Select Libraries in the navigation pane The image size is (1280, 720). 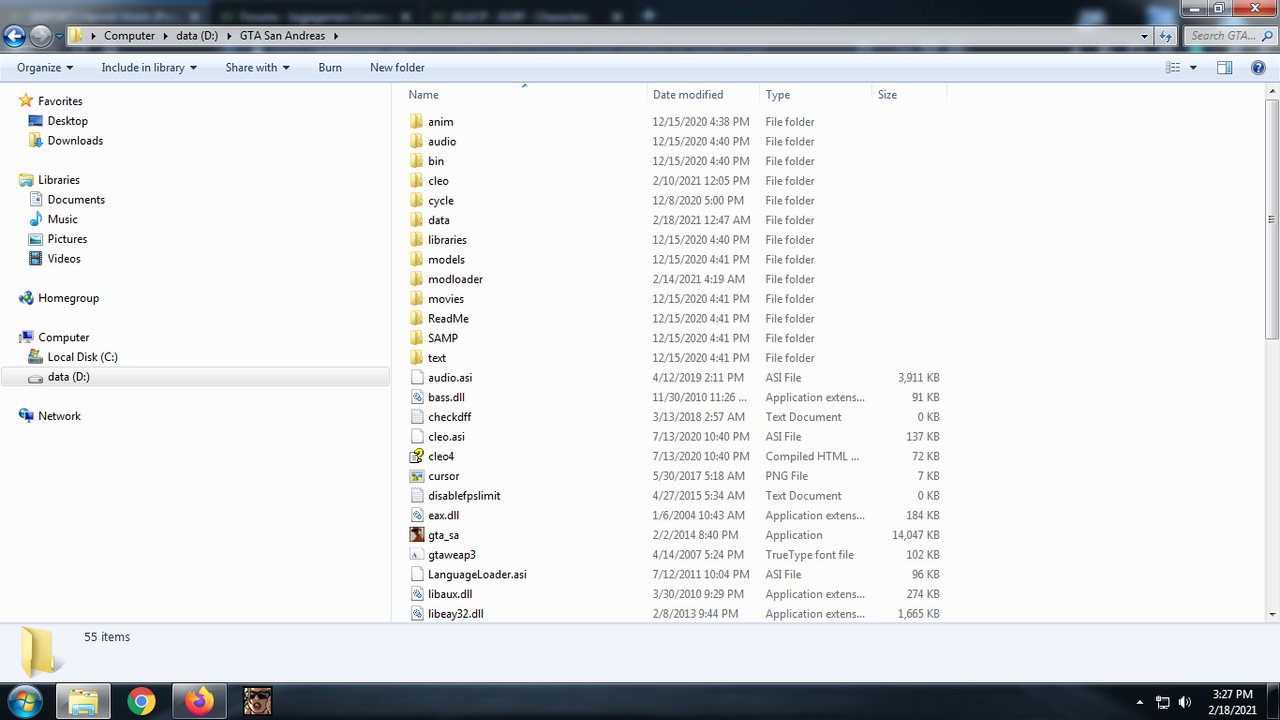pyautogui.click(x=59, y=180)
